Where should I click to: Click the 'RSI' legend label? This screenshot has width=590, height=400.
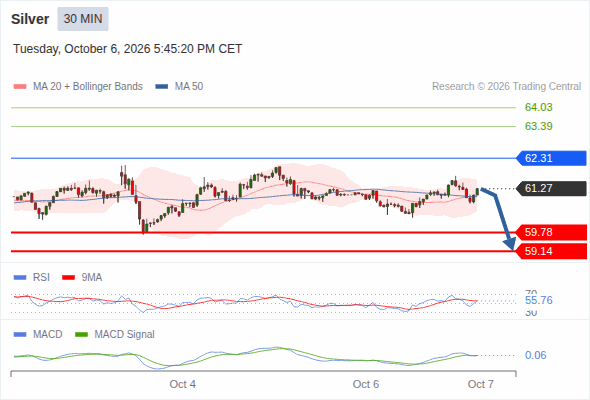pyautogui.click(x=41, y=277)
